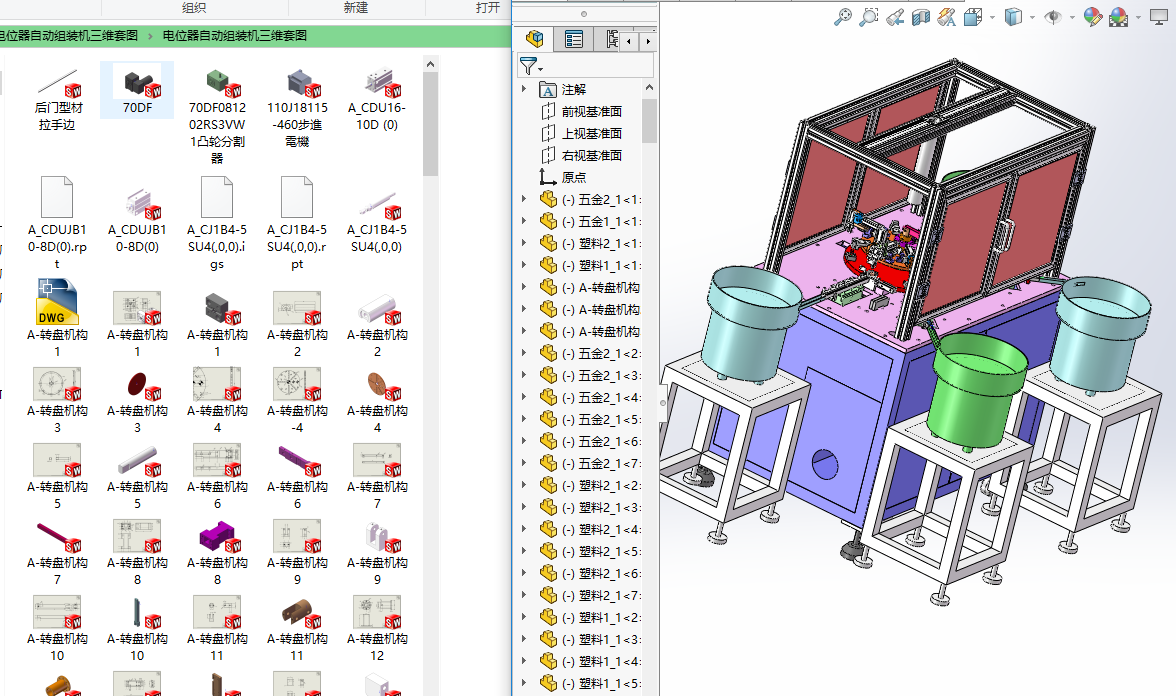The image size is (1176, 696).
Task: Click the scroll up arrow of feature tree
Action: click(x=650, y=88)
